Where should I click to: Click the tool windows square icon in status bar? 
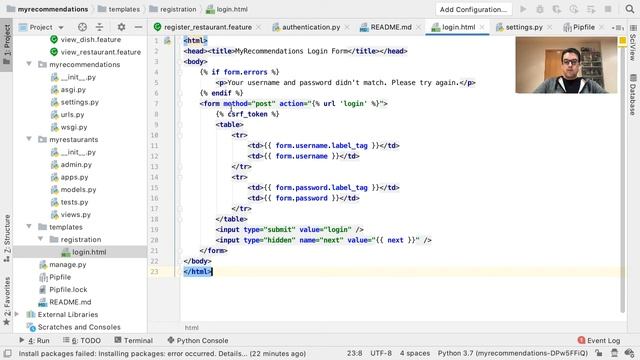[x=7, y=353]
